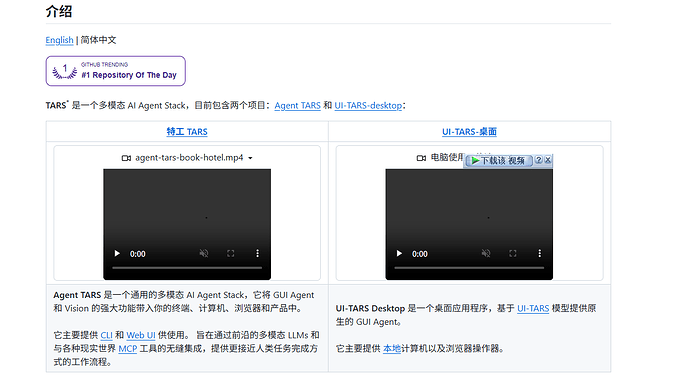
Task: Seek on the agent-tars-book-hotel video progress bar
Action: coord(187,268)
